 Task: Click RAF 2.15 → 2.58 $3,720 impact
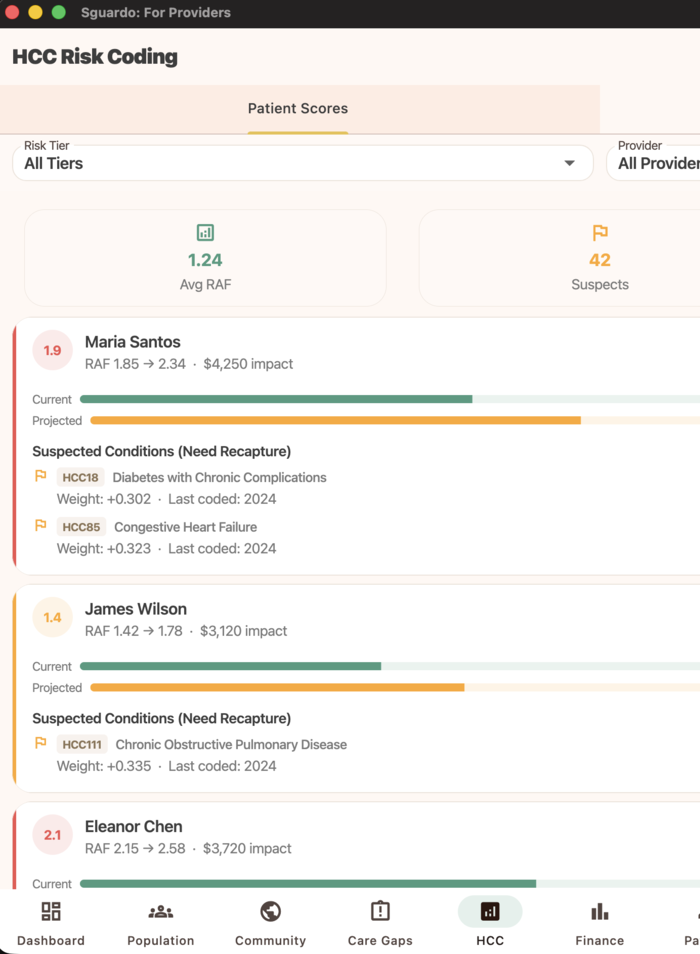pyautogui.click(x=188, y=849)
